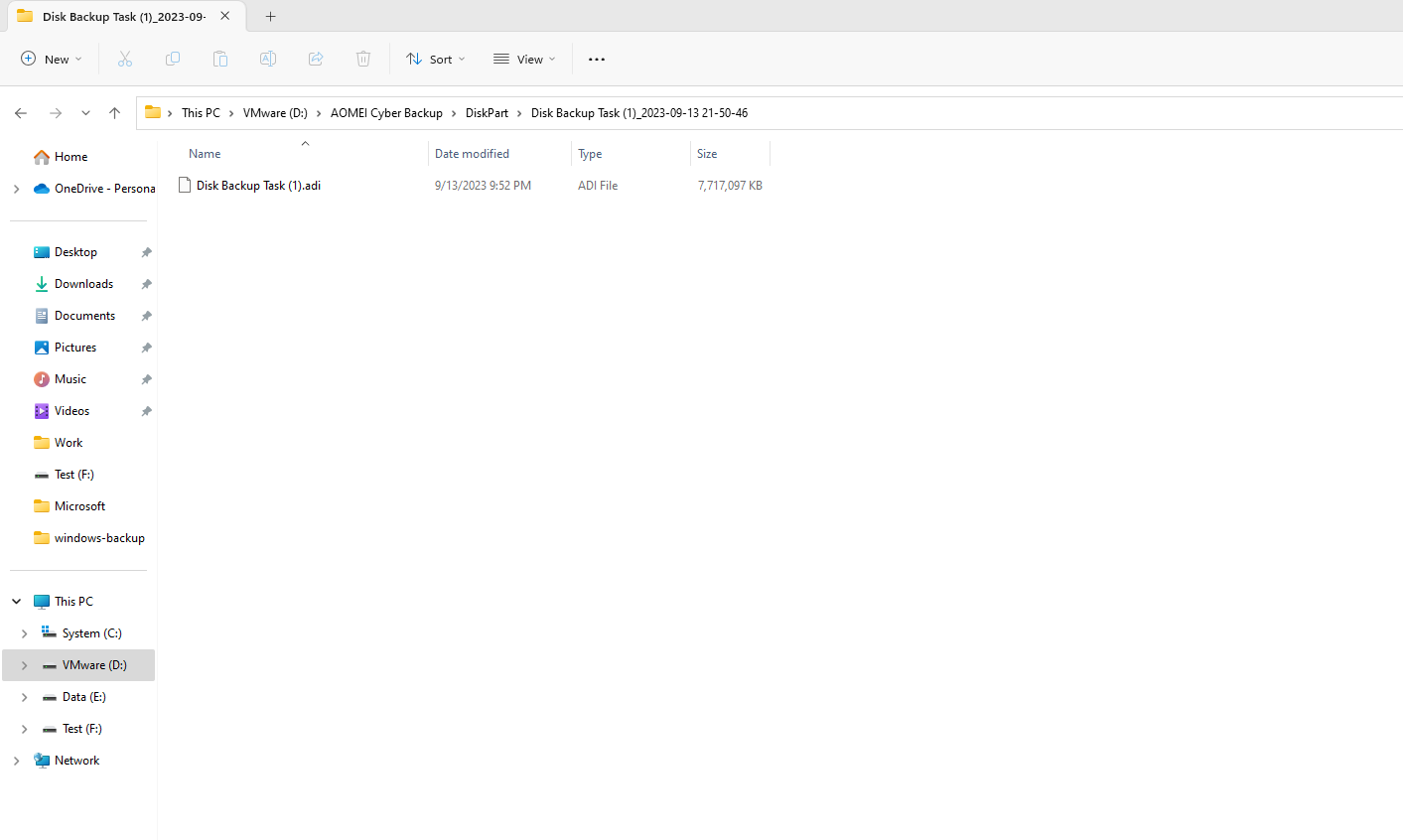The image size is (1403, 840).
Task: Go back with the left arrow
Action: (21, 113)
